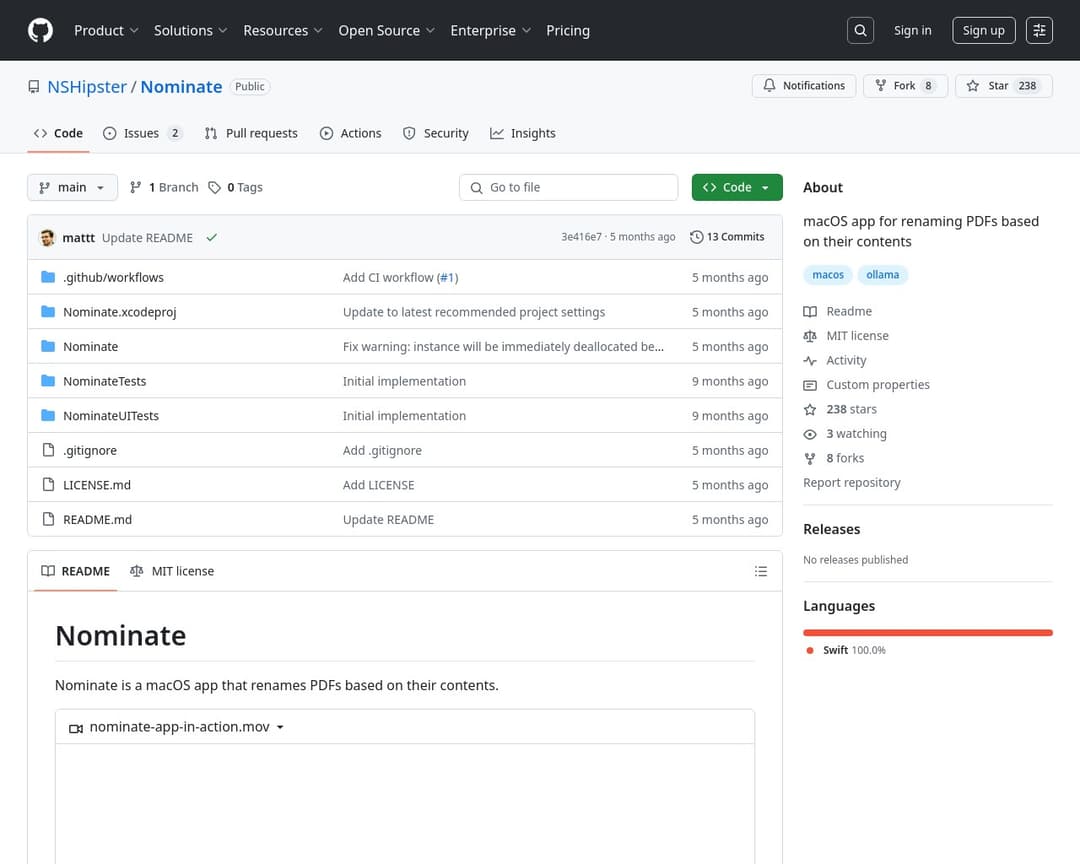Open the NSHipster owner link
The width and height of the screenshot is (1080, 864).
(87, 87)
